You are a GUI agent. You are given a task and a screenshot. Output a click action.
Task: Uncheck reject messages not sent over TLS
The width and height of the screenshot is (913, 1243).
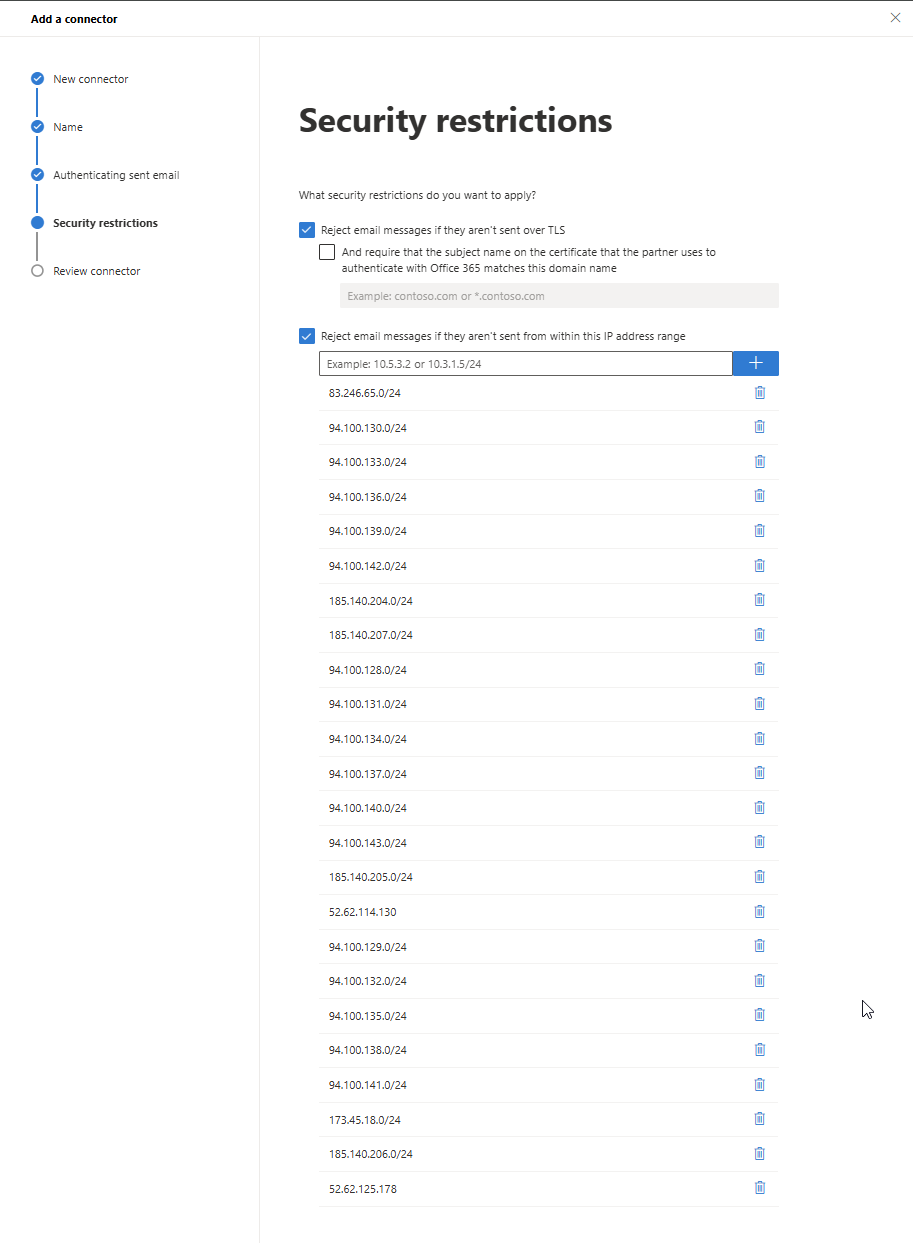point(307,230)
